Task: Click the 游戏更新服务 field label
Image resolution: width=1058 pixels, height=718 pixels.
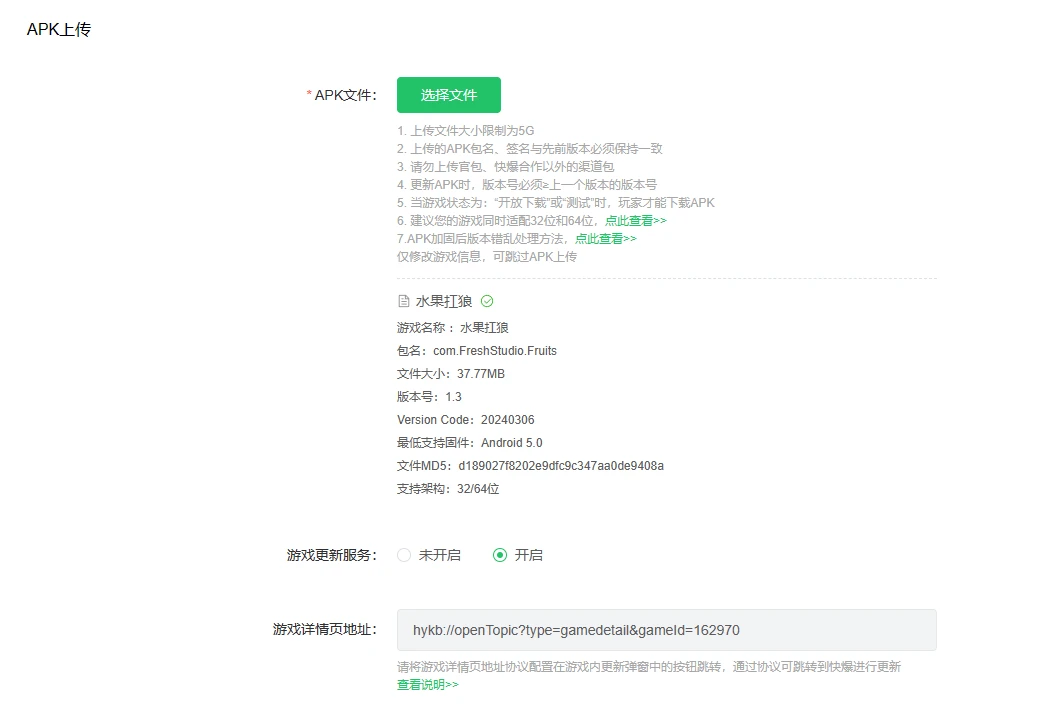Action: click(332, 555)
